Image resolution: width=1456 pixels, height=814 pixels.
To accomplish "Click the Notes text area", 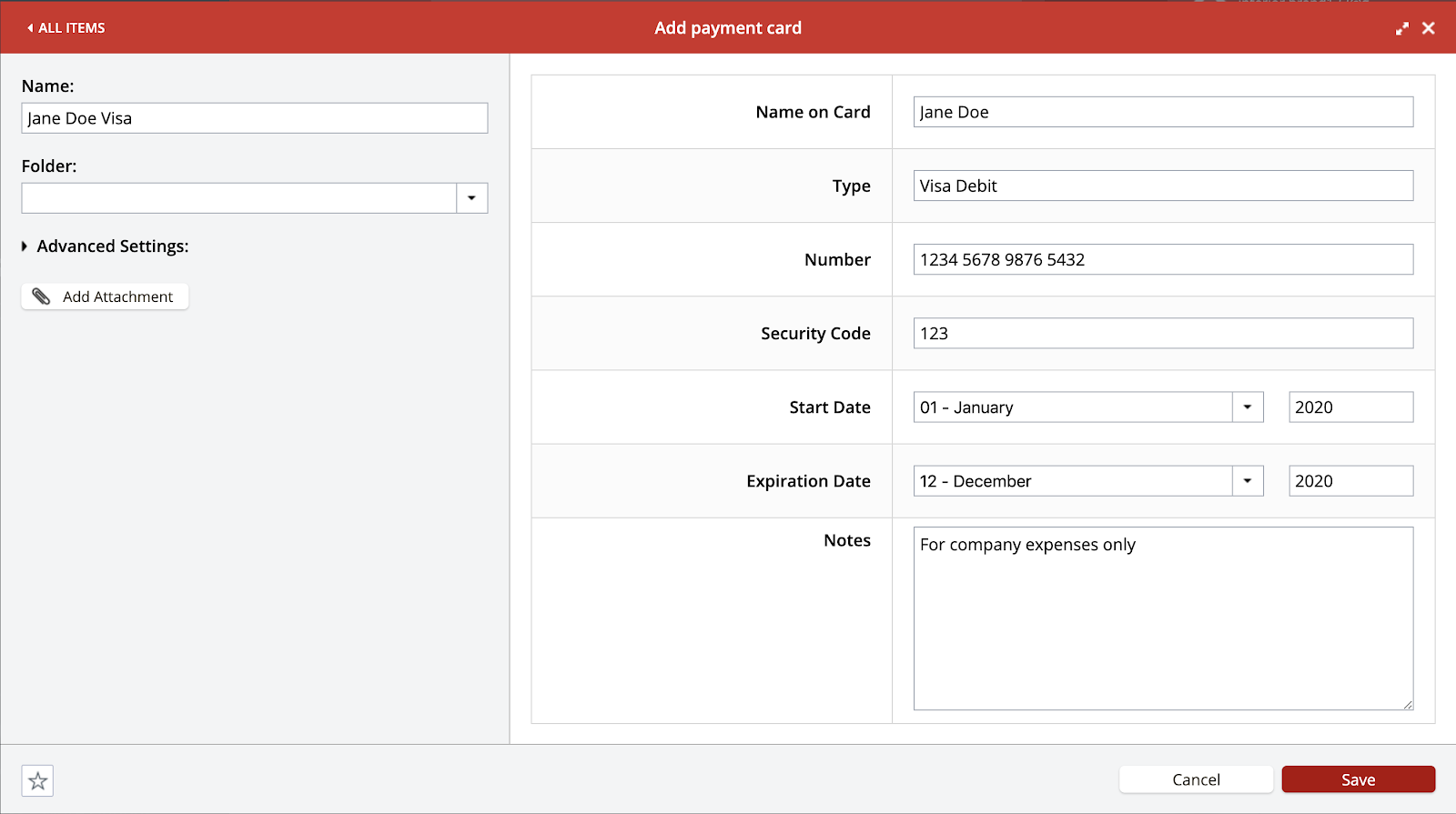I will (1163, 618).
